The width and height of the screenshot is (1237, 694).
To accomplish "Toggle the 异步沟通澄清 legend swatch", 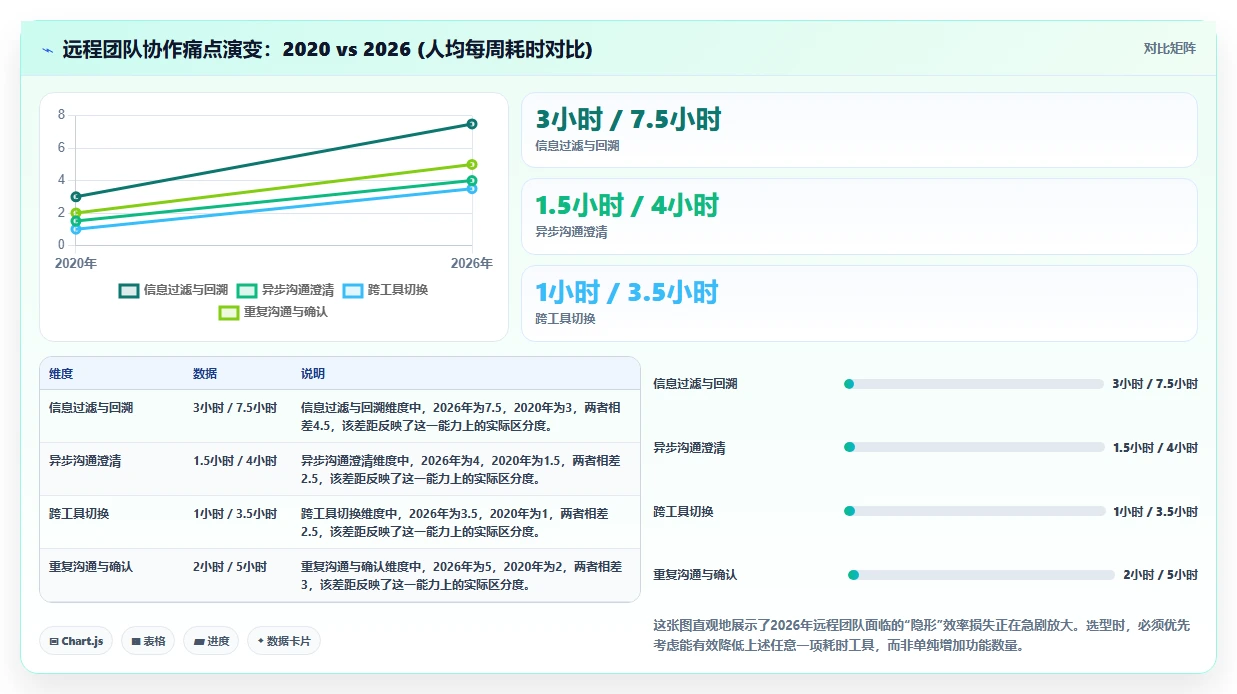I will point(247,290).
